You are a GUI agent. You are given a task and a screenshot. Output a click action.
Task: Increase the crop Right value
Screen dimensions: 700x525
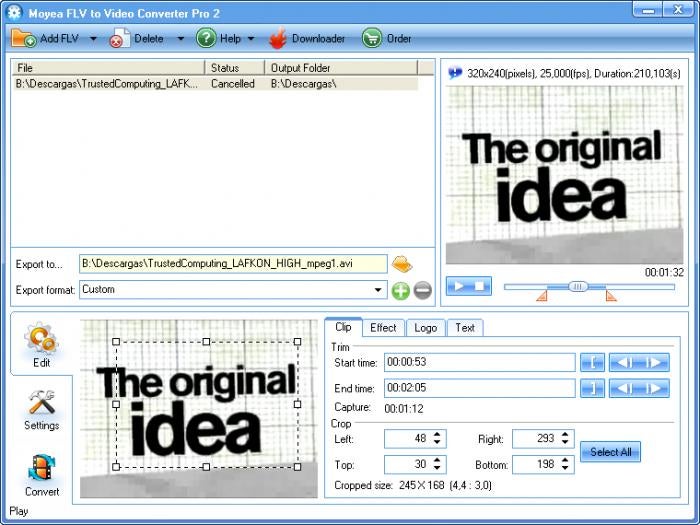[x=565, y=434]
